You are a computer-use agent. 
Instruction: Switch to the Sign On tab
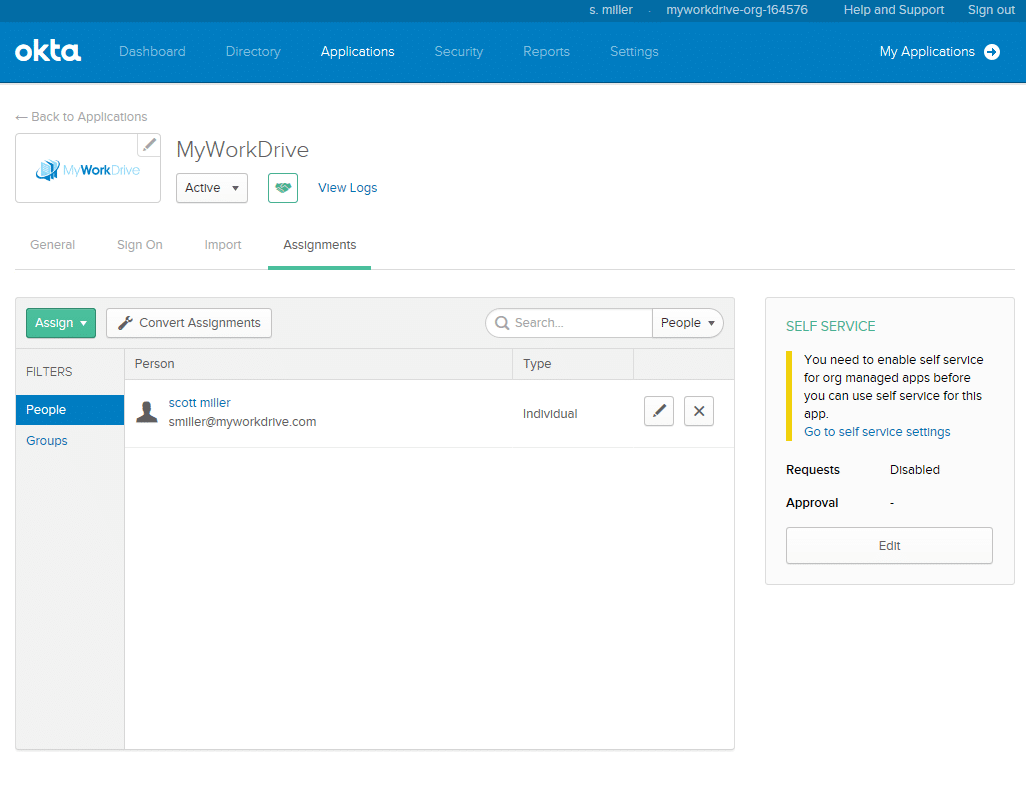coord(140,245)
